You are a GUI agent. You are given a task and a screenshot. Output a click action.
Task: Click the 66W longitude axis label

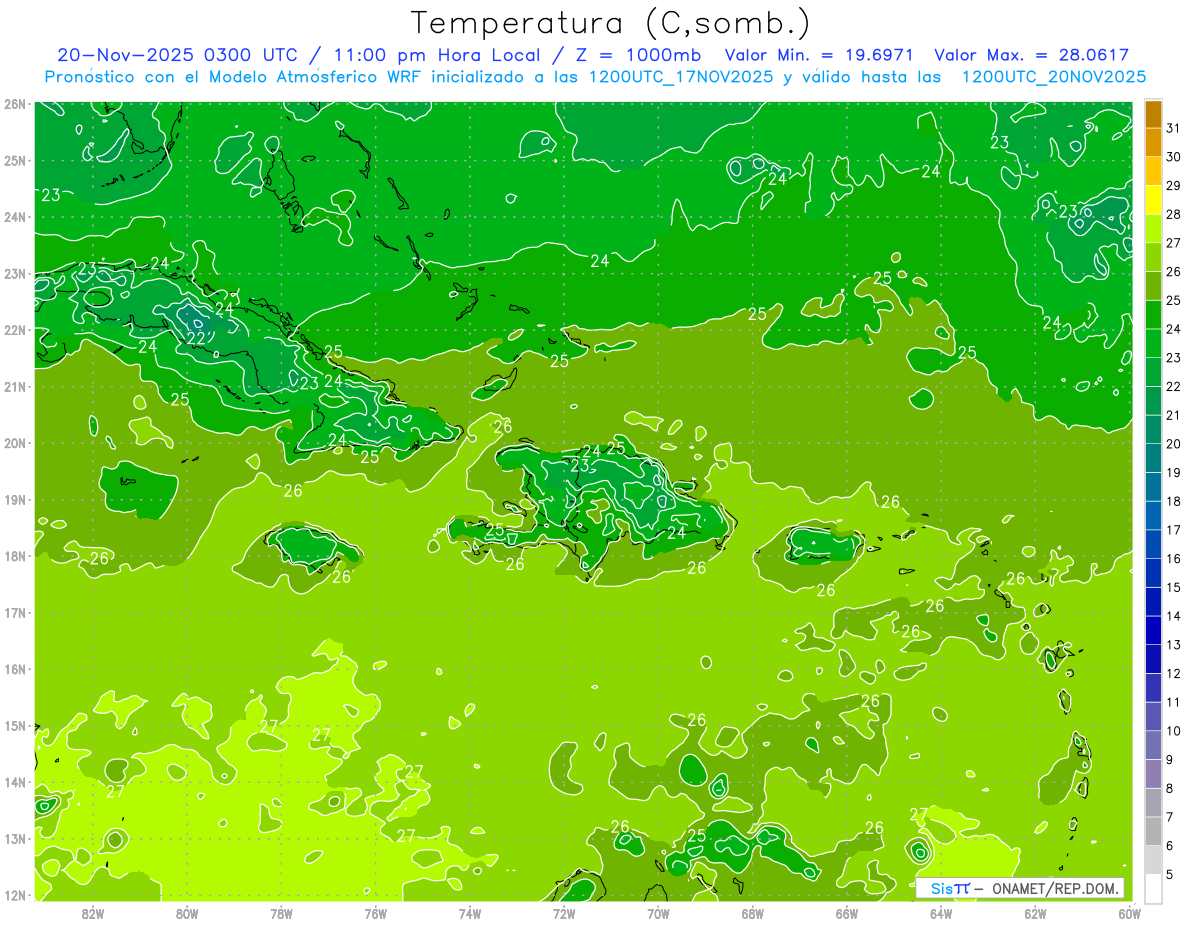[847, 913]
